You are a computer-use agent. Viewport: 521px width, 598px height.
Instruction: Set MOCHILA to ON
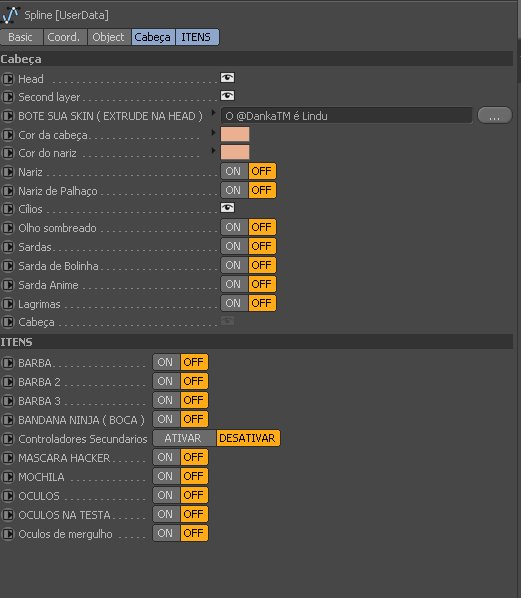(x=166, y=476)
